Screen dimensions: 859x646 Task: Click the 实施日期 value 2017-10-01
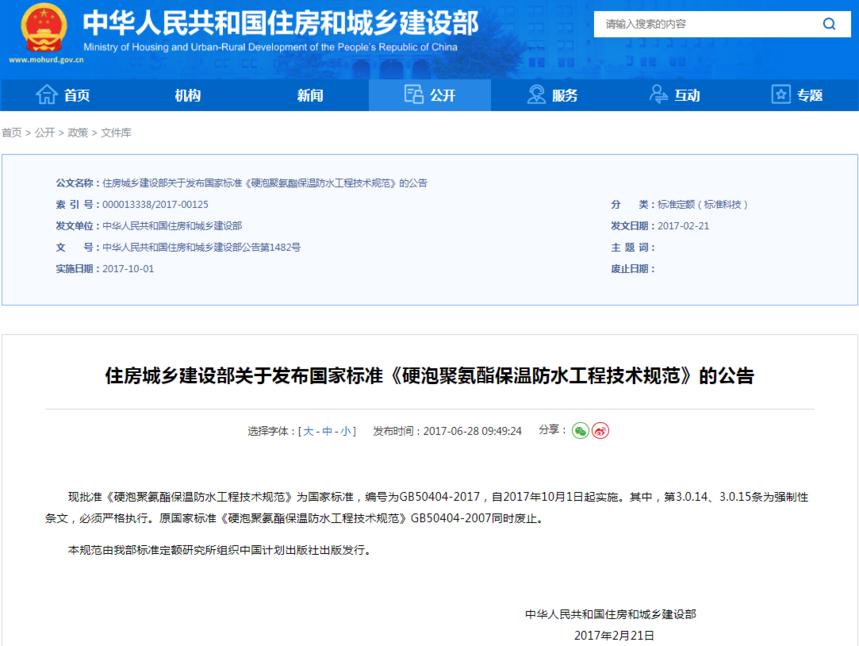coord(128,268)
